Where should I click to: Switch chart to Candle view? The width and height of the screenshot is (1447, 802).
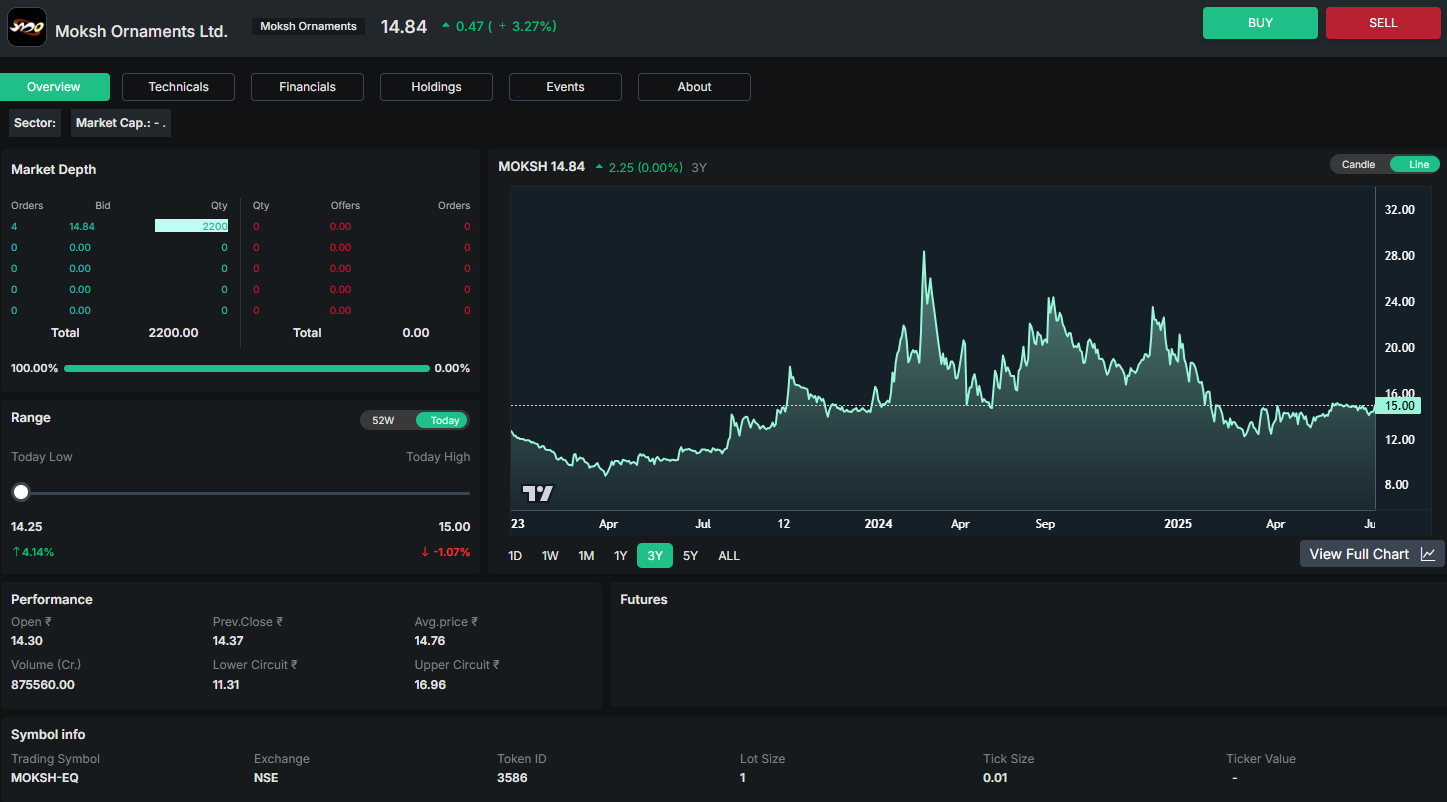point(1358,165)
